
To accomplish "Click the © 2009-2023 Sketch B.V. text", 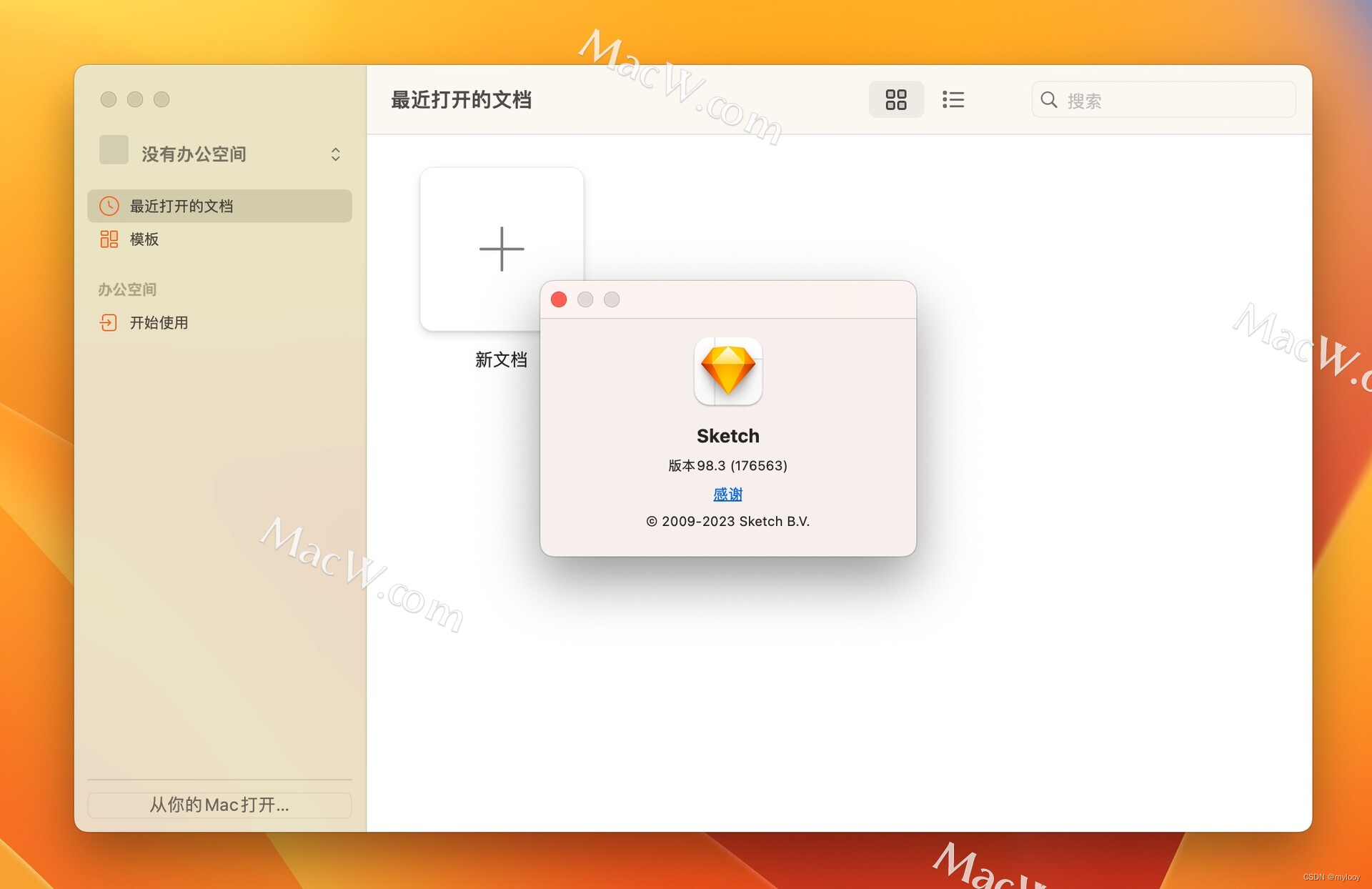I will tap(727, 521).
